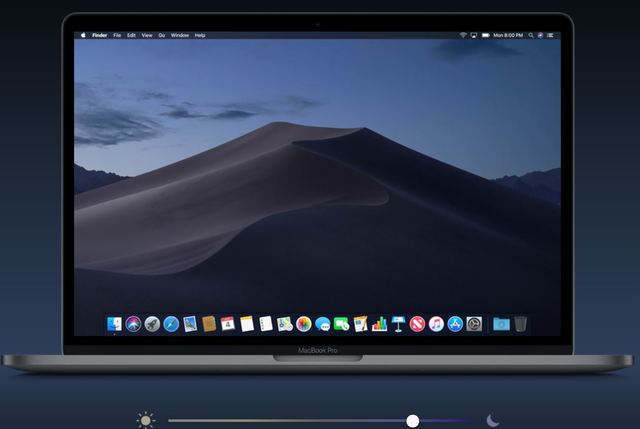Click the AirPlay display icon in menu bar

[x=474, y=35]
